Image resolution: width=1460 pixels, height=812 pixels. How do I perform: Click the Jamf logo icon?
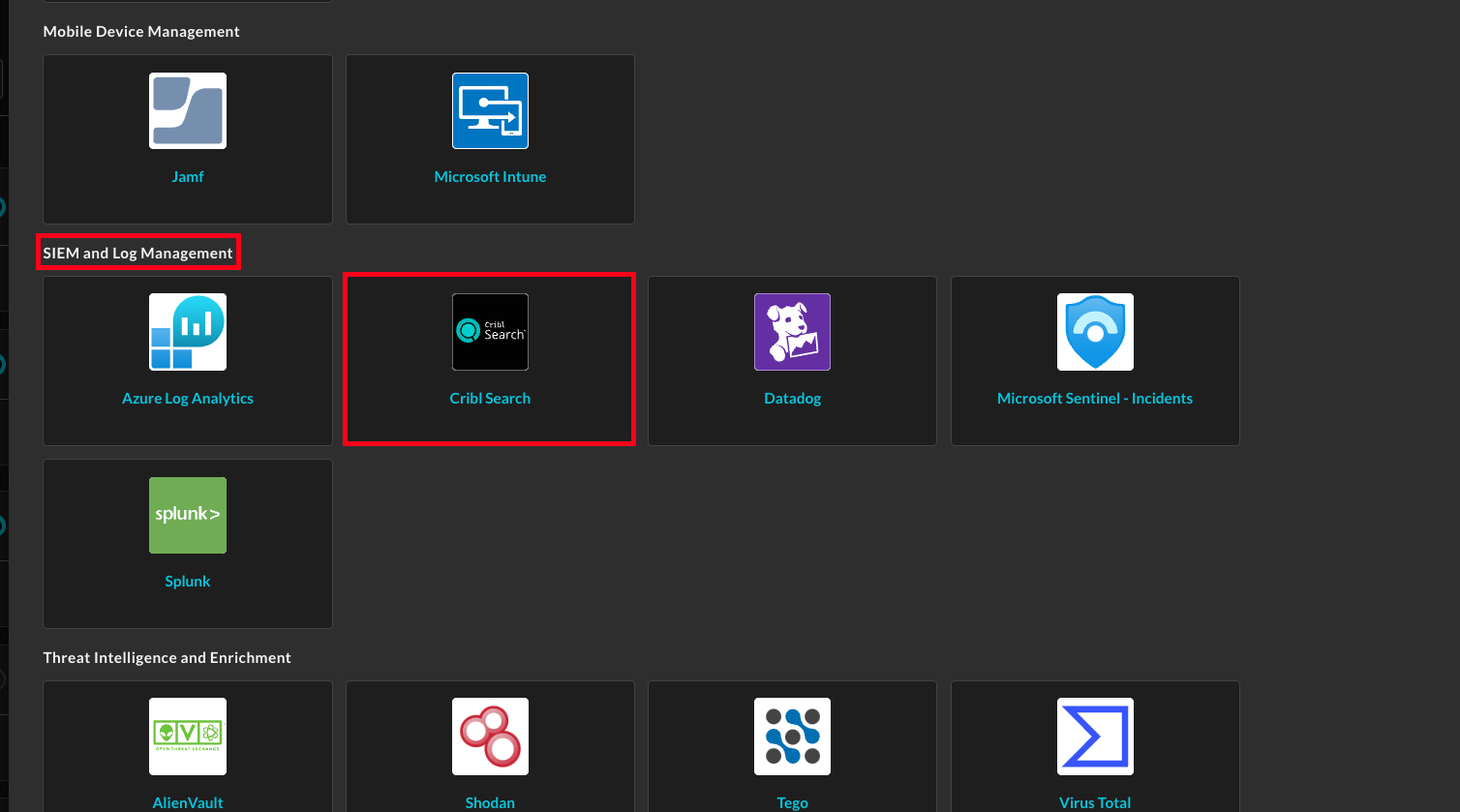[x=188, y=110]
